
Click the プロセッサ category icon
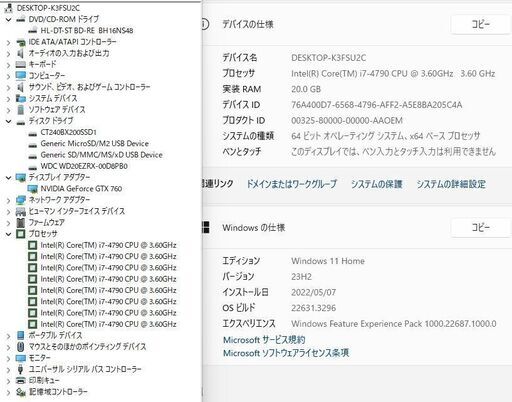click(x=21, y=234)
